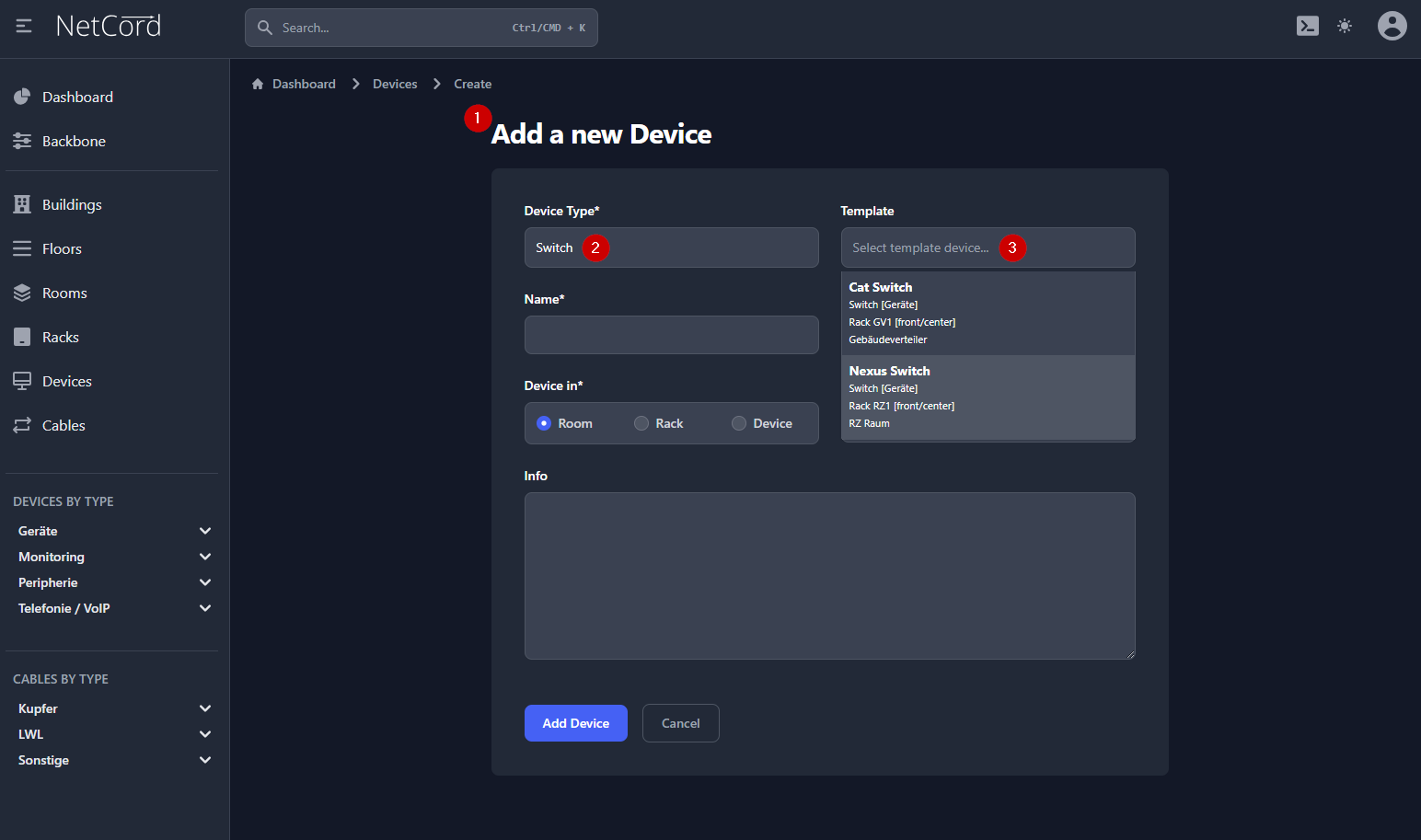This screenshot has width=1421, height=840.
Task: Click the hamburger menu icon
Action: (x=24, y=27)
